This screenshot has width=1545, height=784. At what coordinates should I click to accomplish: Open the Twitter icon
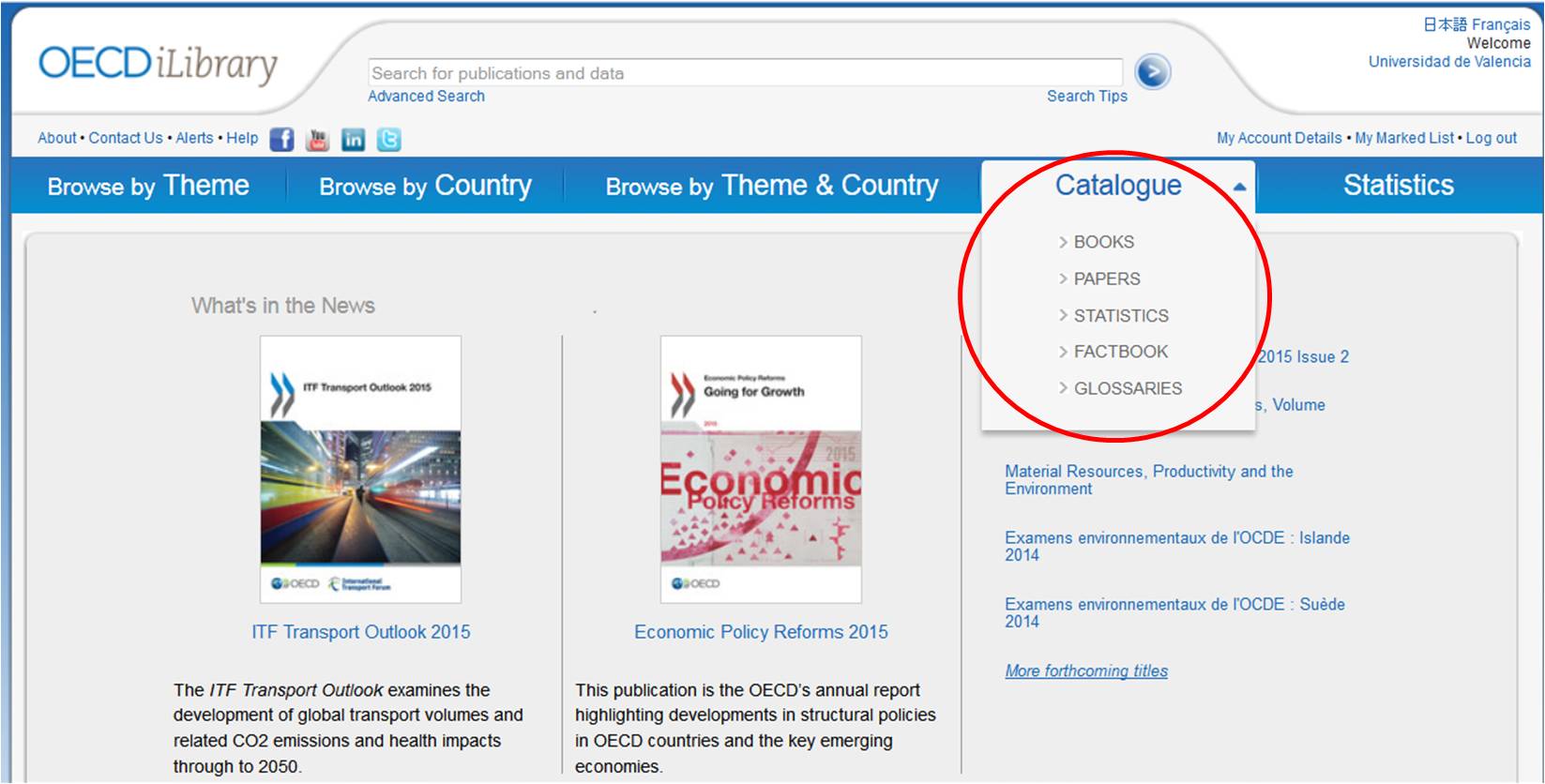coord(388,140)
